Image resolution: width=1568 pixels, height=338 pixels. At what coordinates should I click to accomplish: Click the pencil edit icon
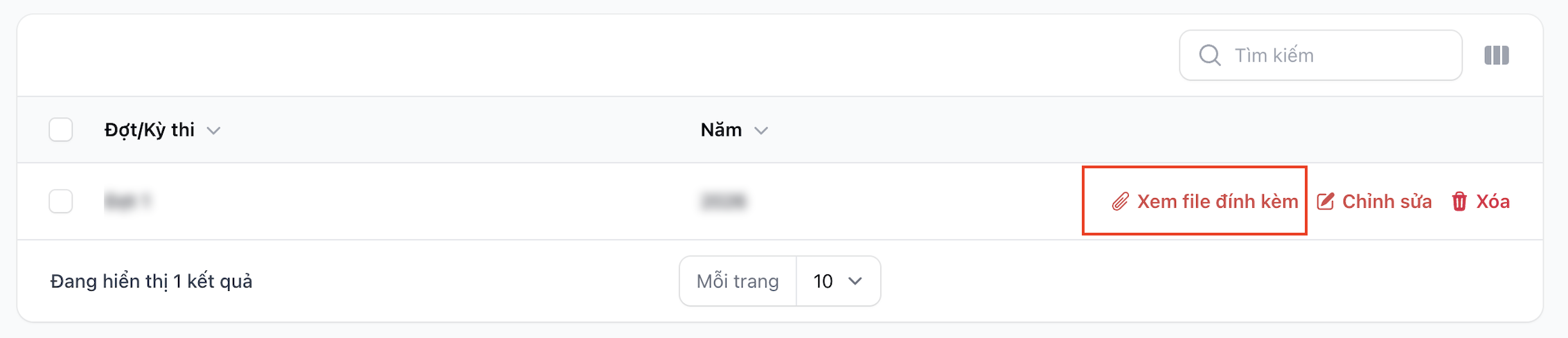click(x=1325, y=202)
